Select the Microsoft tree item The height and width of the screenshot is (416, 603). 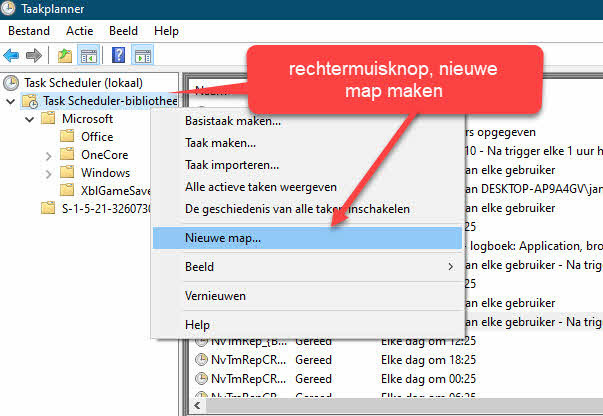(x=87, y=119)
